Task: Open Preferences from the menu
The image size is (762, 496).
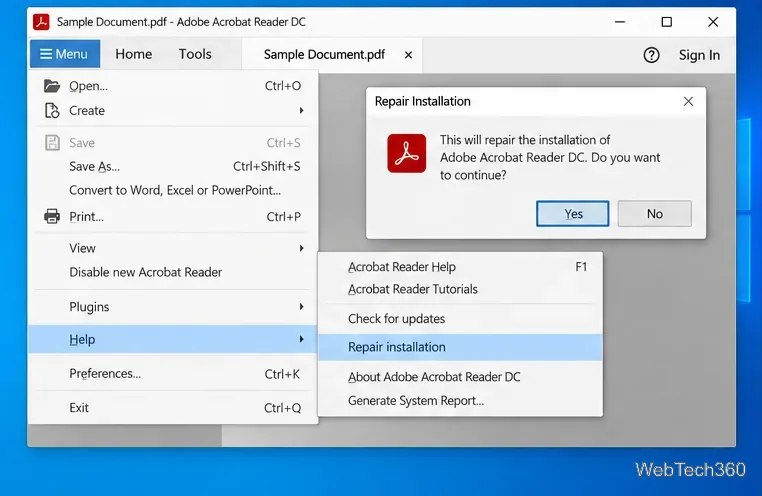Action: [x=173, y=374]
